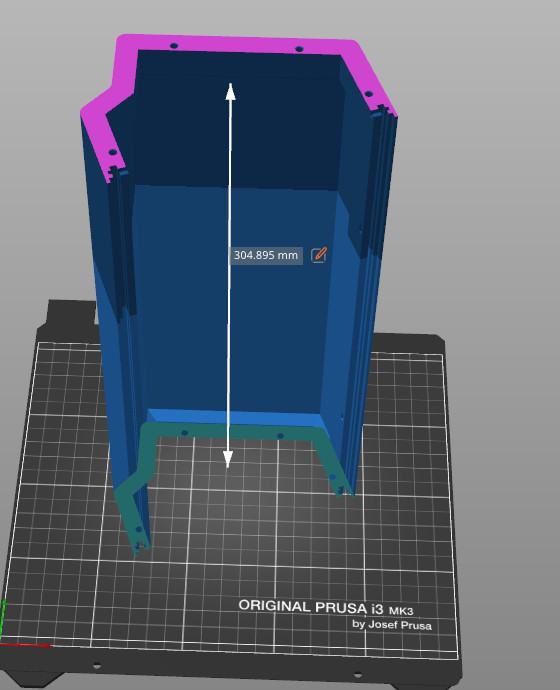Click the light blue inner ledge above the teal face
The height and width of the screenshot is (690, 560).
coord(233,417)
